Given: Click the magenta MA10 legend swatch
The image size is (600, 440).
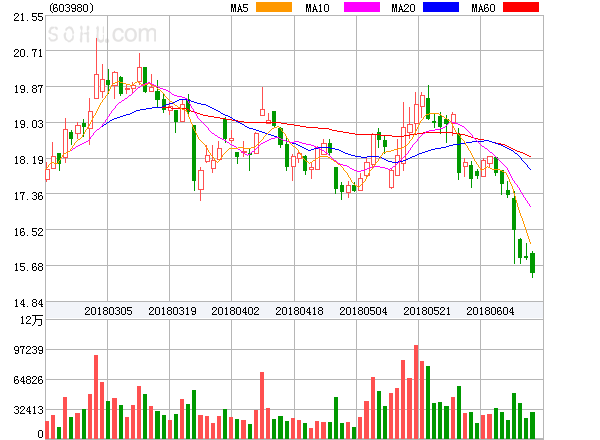Looking at the screenshot, I should [x=362, y=7].
